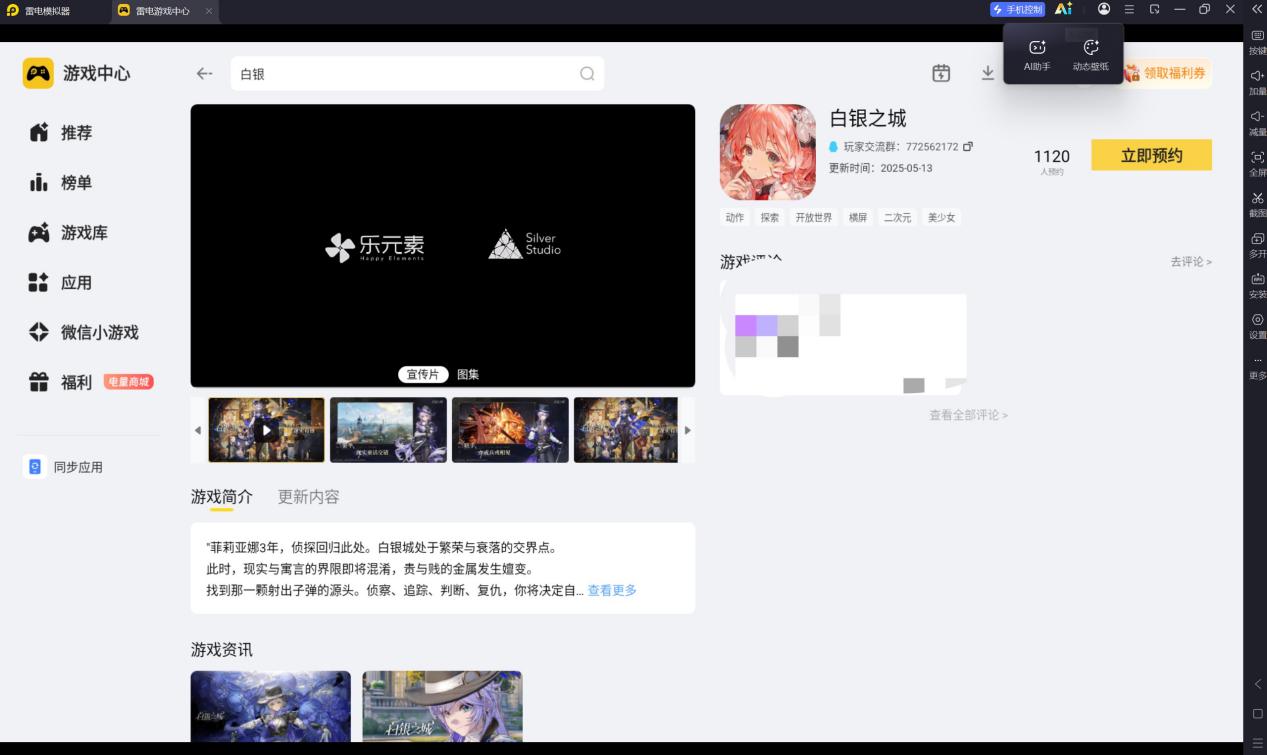The width and height of the screenshot is (1267, 755).
Task: Click the Android back triangle in right toolbar
Action: point(1258,684)
